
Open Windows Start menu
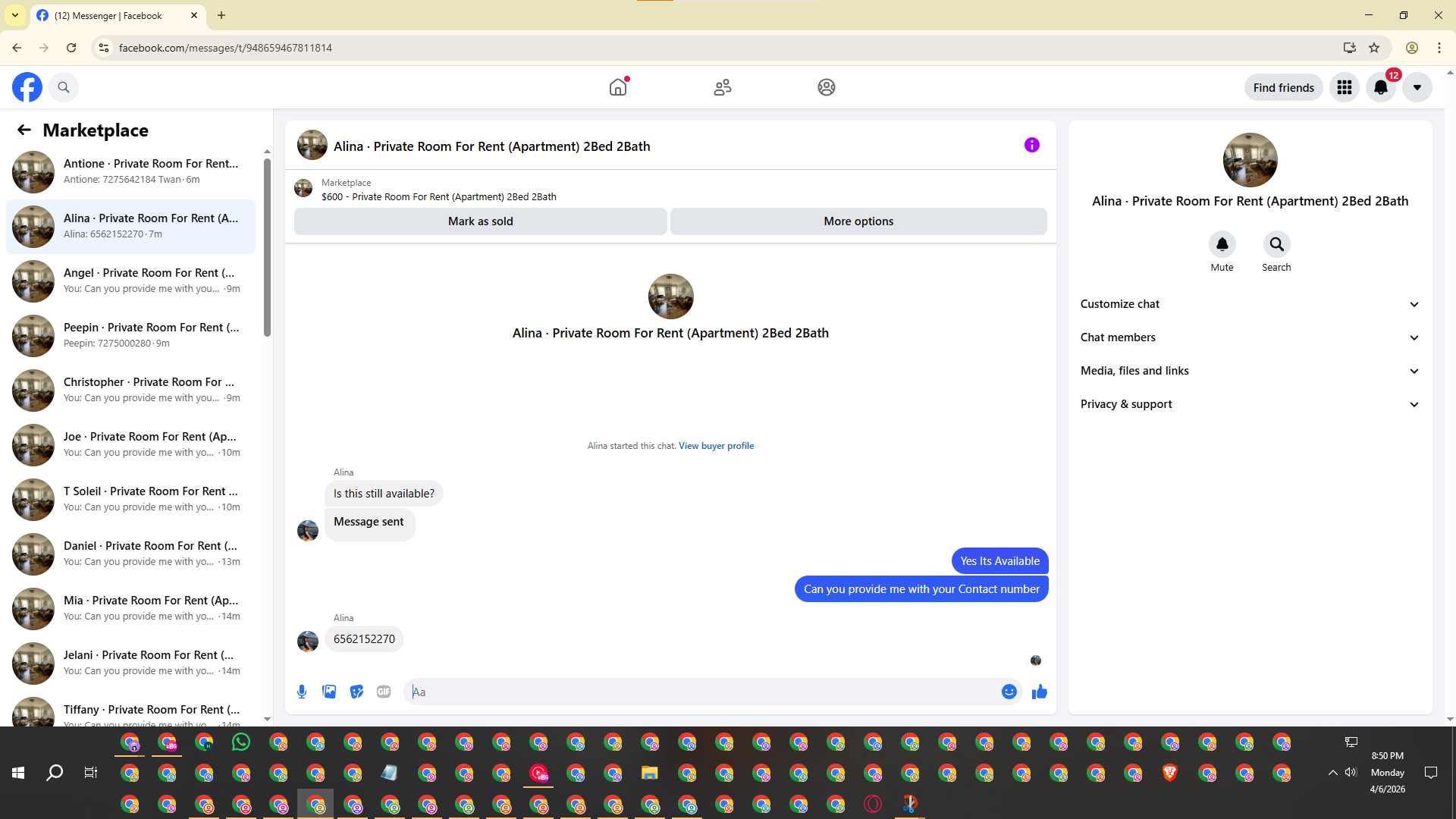click(x=18, y=773)
